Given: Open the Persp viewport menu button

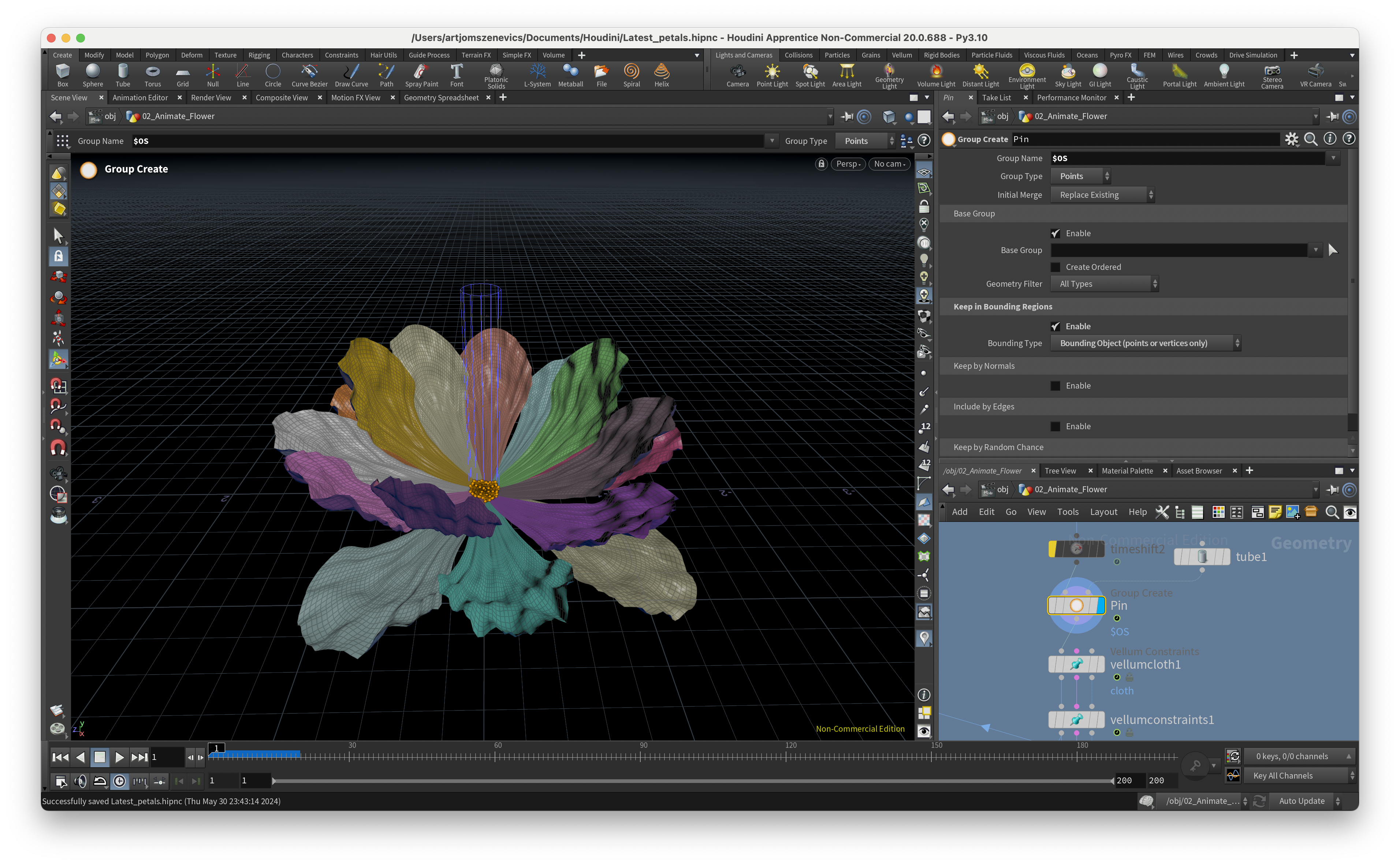Looking at the screenshot, I should [x=848, y=164].
